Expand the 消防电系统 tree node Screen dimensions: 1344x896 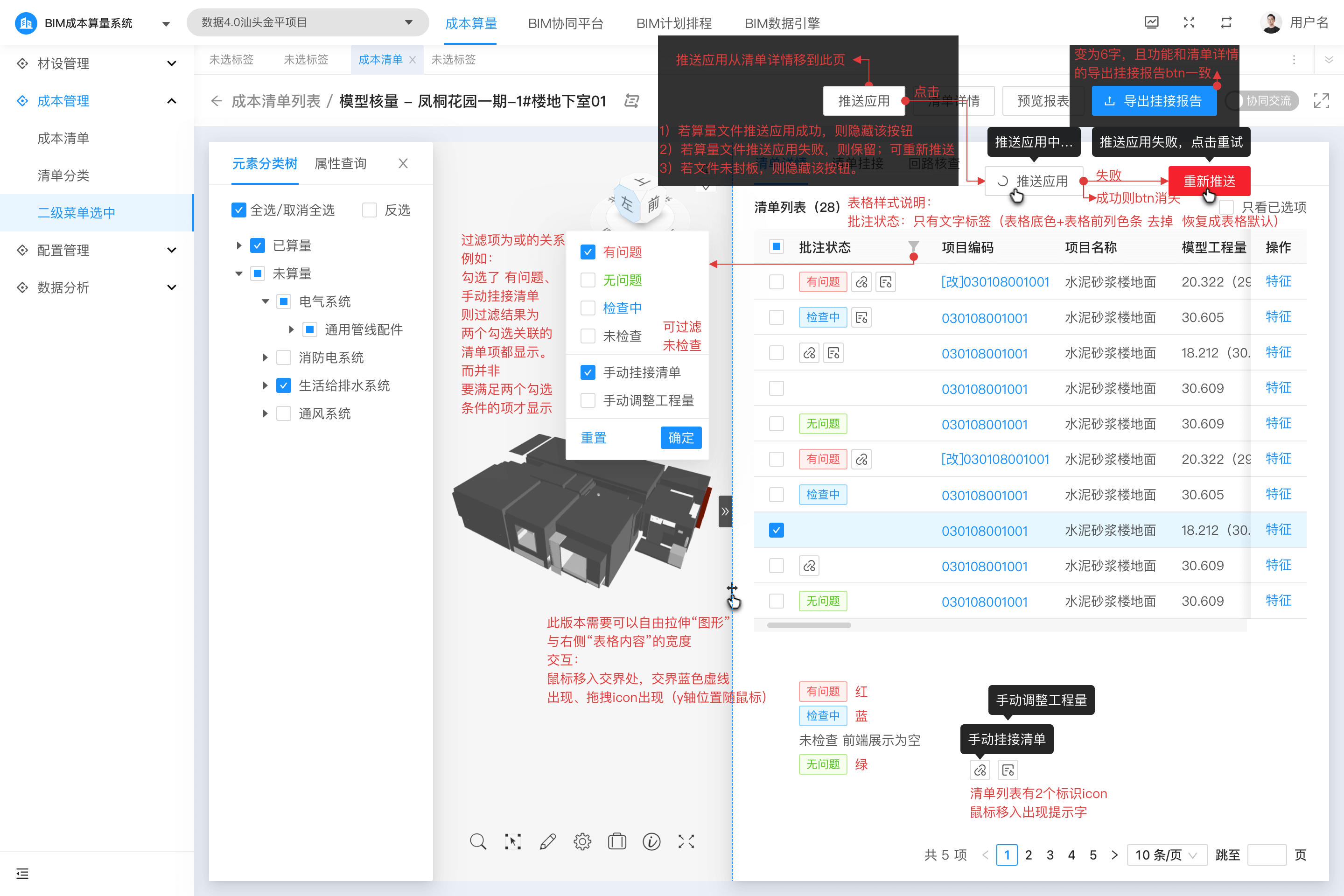coord(265,358)
